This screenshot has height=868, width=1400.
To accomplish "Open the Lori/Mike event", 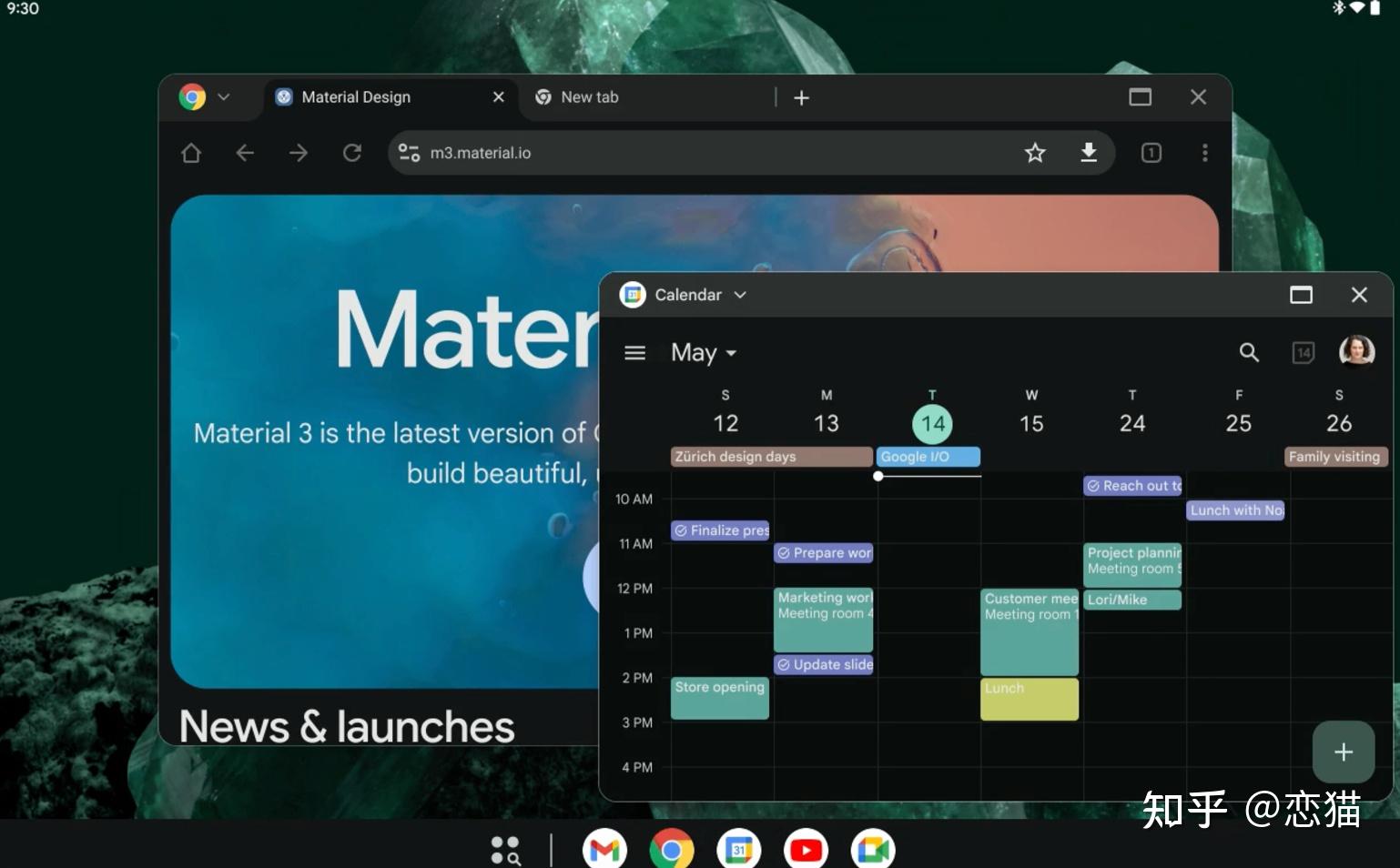I will 1132,600.
